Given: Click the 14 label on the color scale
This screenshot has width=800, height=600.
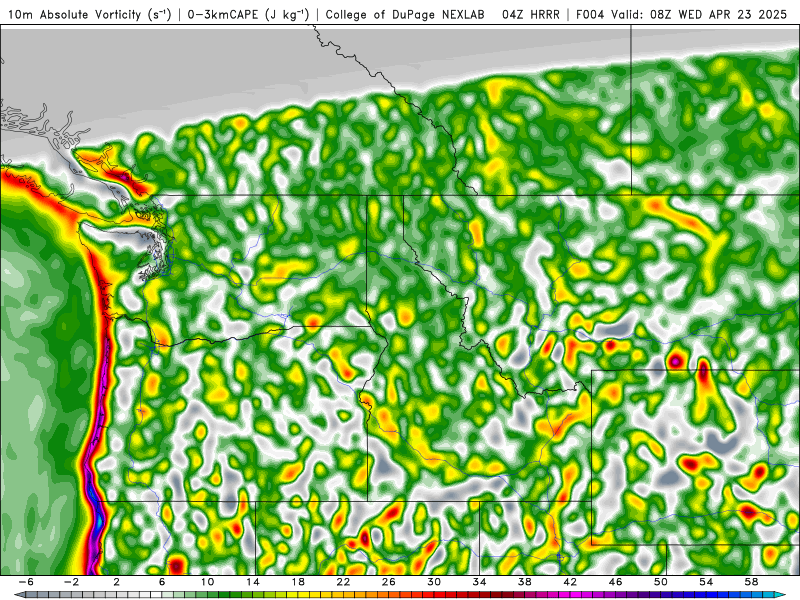Looking at the screenshot, I should click(253, 582).
